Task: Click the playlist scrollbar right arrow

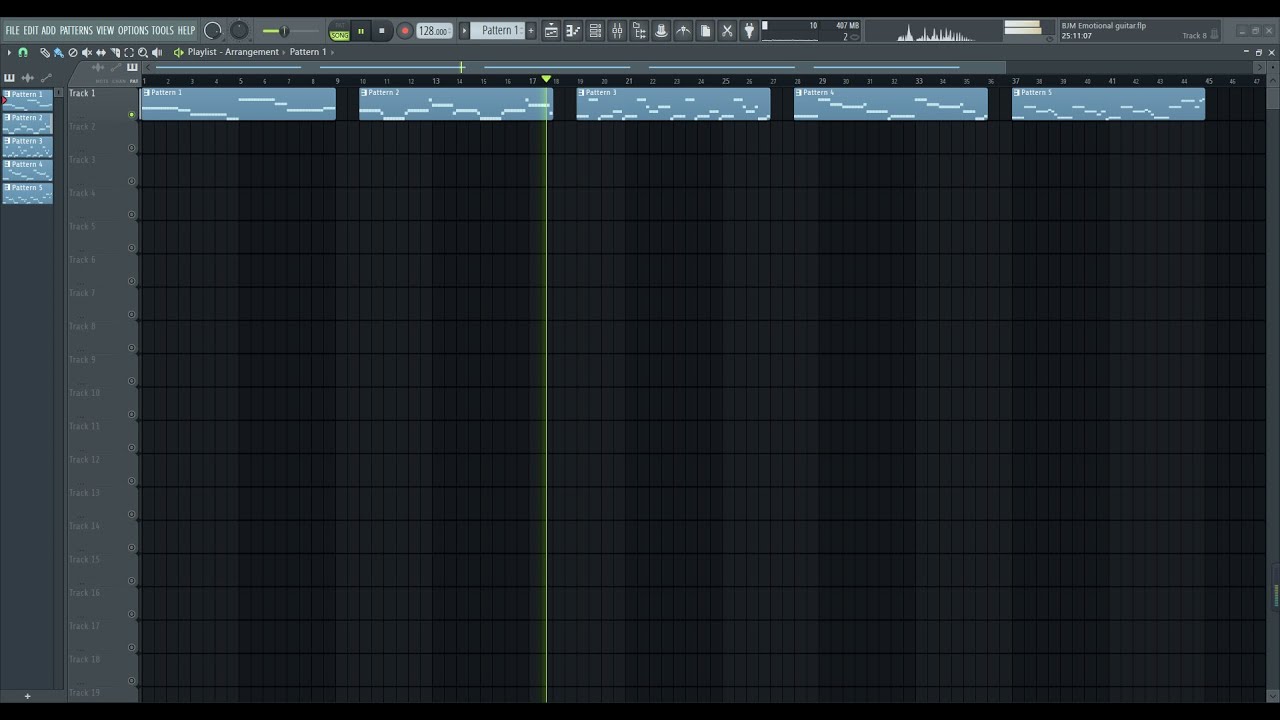Action: (1260, 67)
